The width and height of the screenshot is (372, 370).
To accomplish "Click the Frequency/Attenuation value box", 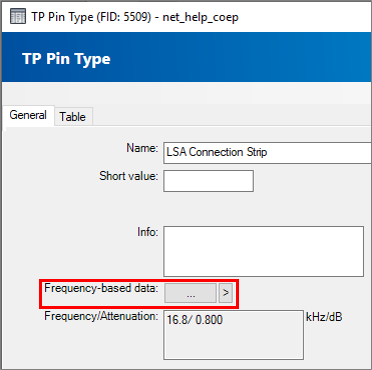I will pos(233,335).
